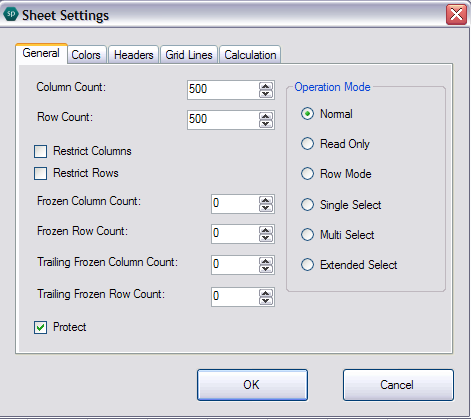Switch to the General tab
Viewport: 471px width, 420px height.
[x=41, y=53]
